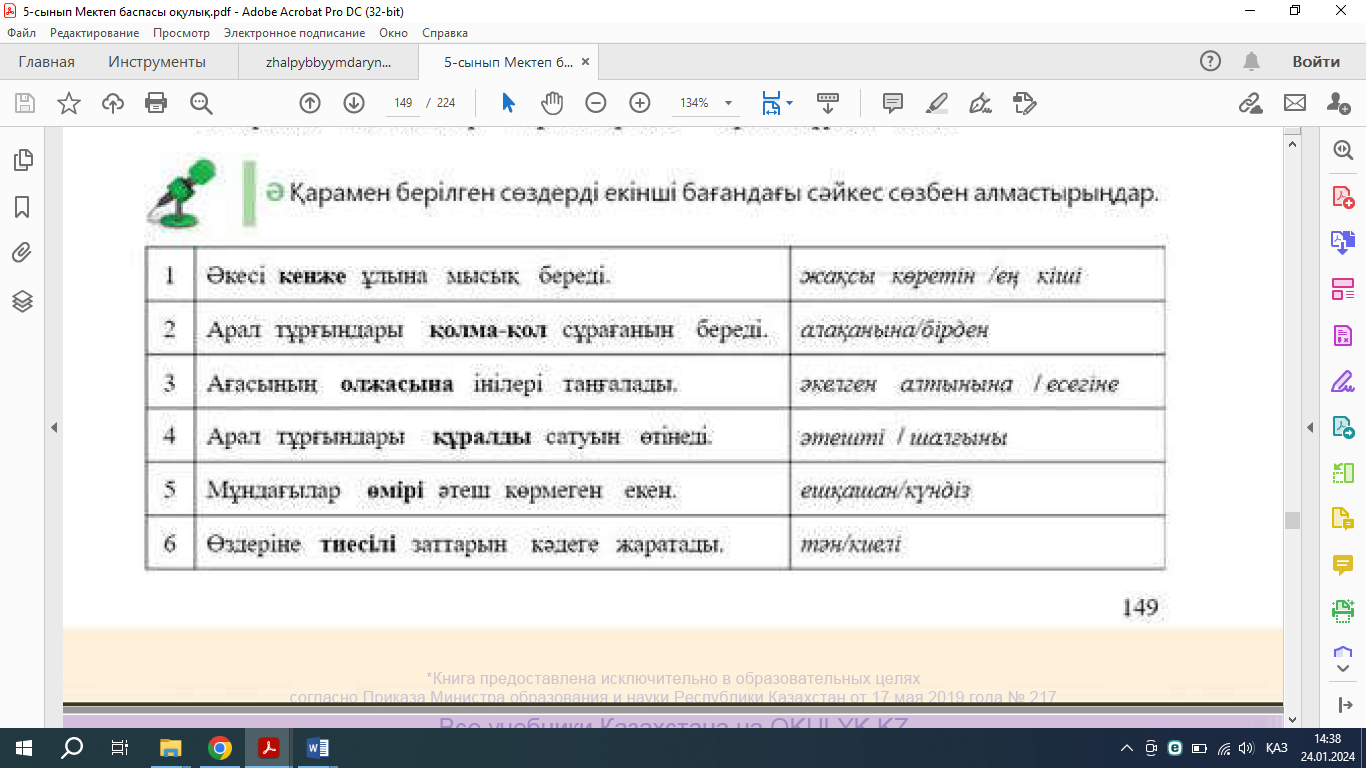Go to previous page arrow
Image resolution: width=1366 pixels, height=768 pixels.
point(310,103)
